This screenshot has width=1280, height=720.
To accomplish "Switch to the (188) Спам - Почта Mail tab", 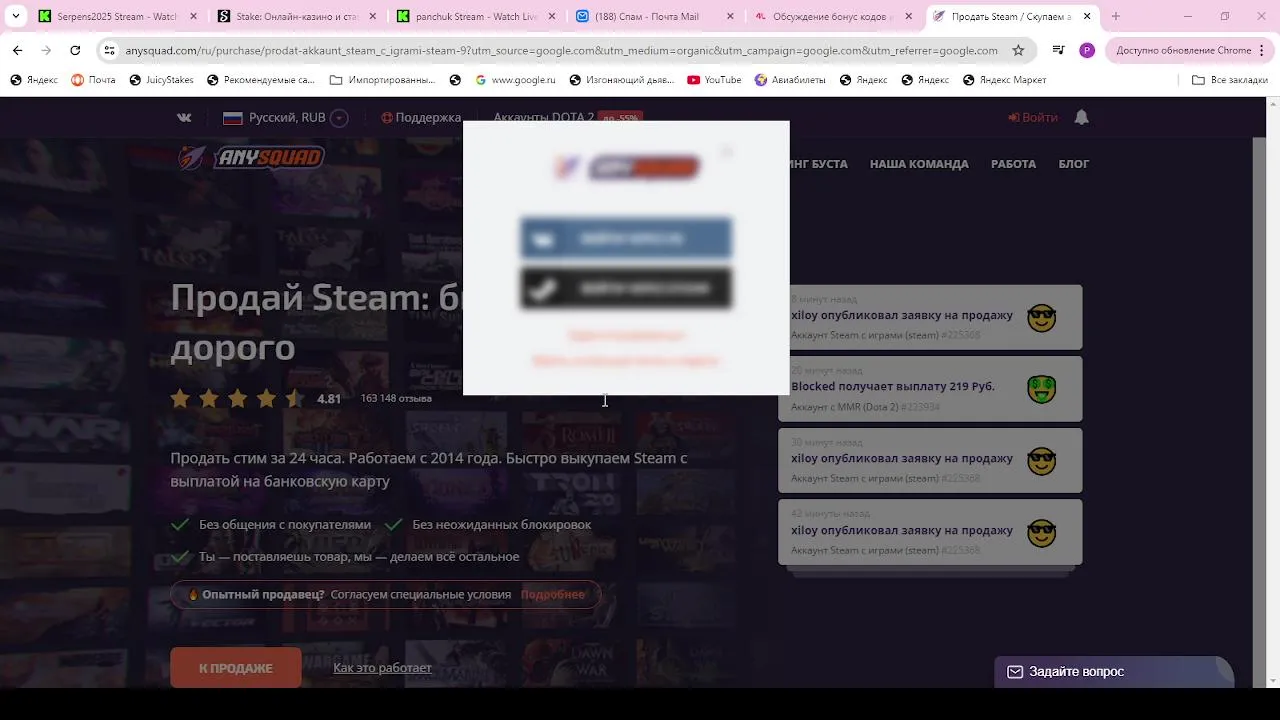I will tap(647, 16).
